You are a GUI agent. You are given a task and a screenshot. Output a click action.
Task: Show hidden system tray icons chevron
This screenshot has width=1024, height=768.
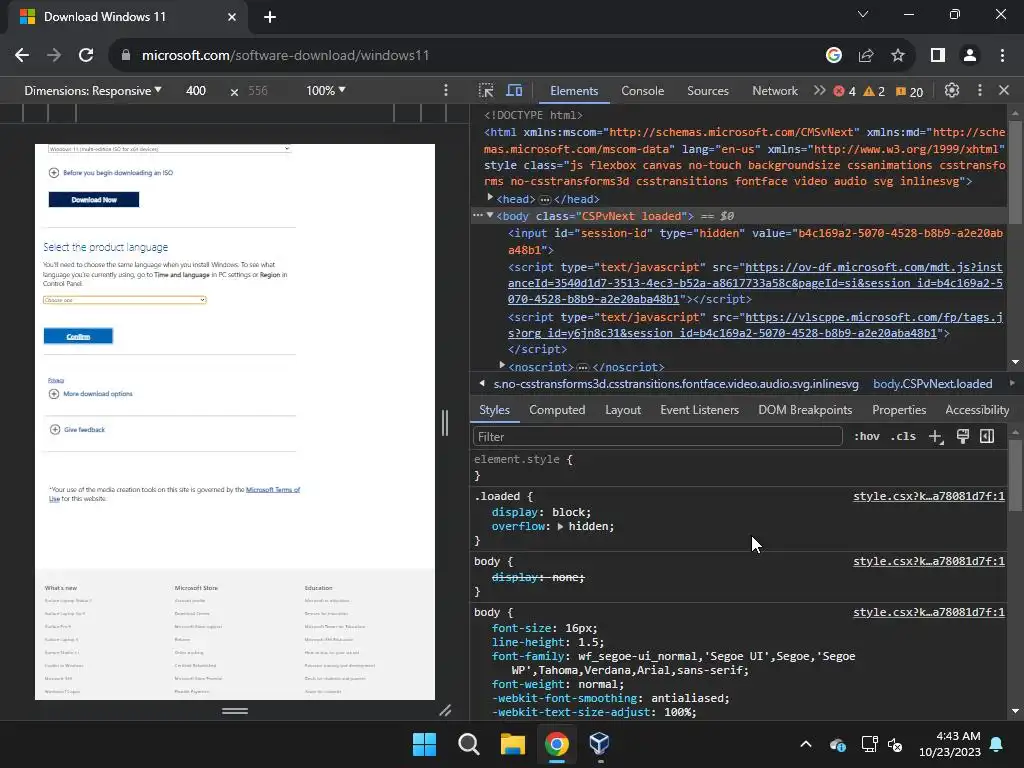click(x=806, y=744)
